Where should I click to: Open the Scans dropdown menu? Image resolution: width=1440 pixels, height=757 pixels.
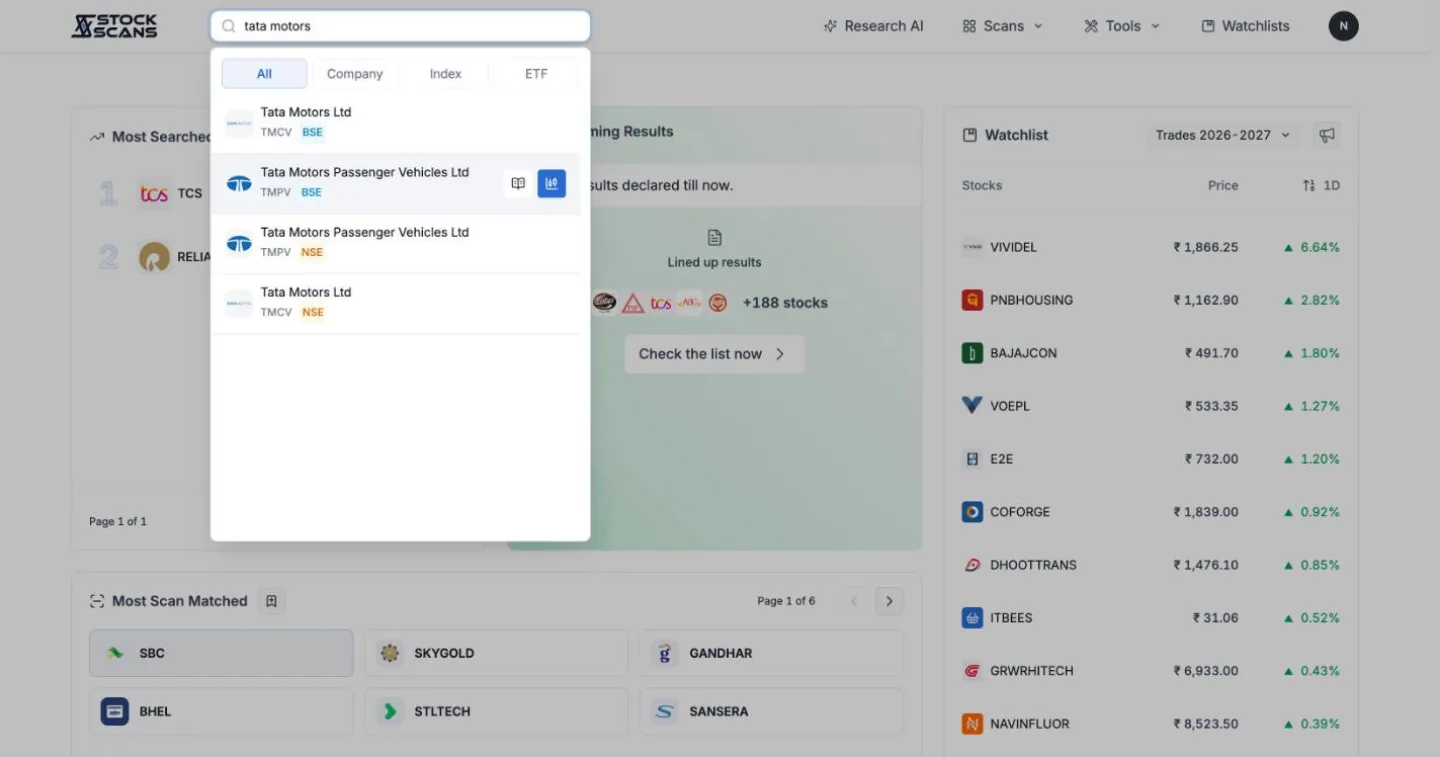click(1002, 26)
